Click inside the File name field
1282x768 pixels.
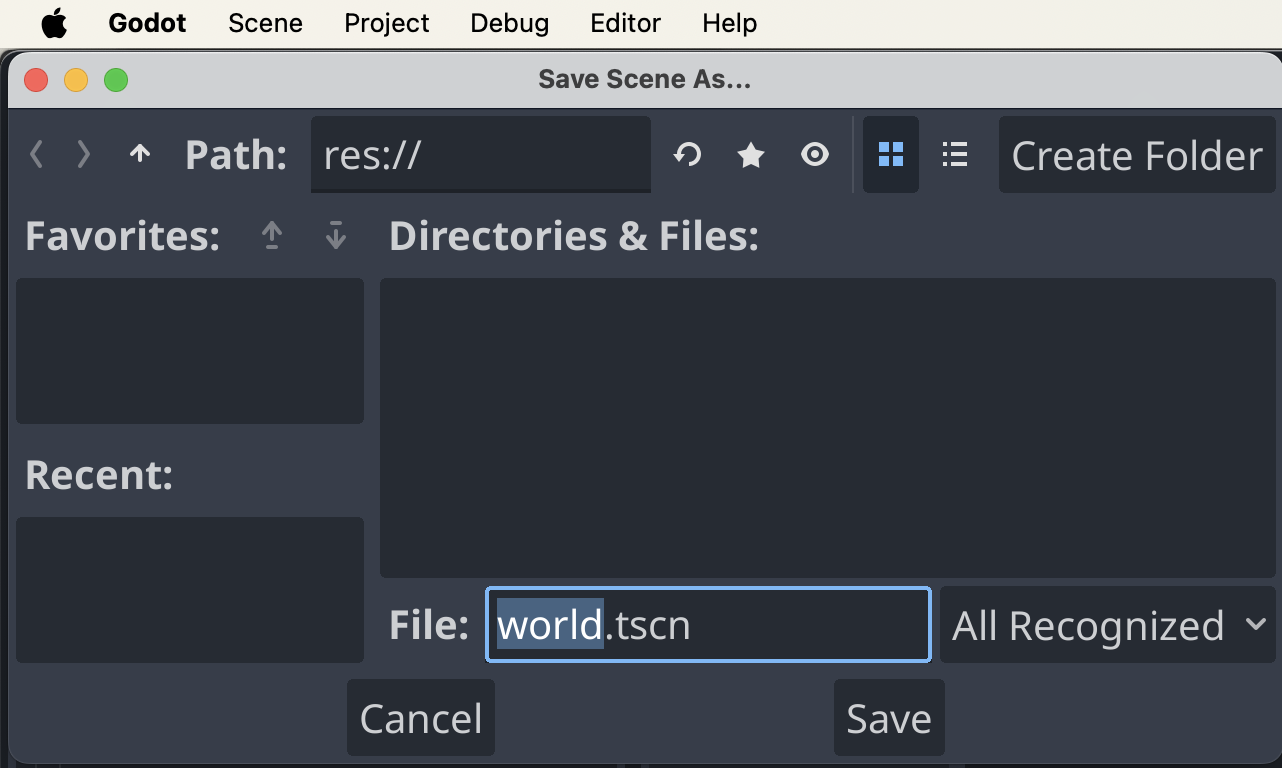707,625
